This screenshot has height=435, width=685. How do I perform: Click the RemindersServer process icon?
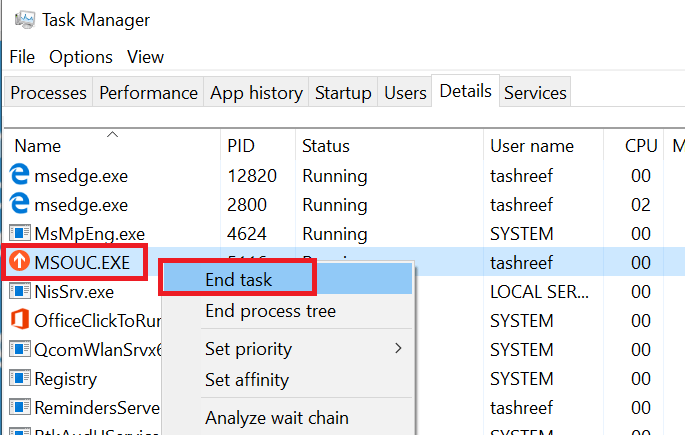click(20, 407)
